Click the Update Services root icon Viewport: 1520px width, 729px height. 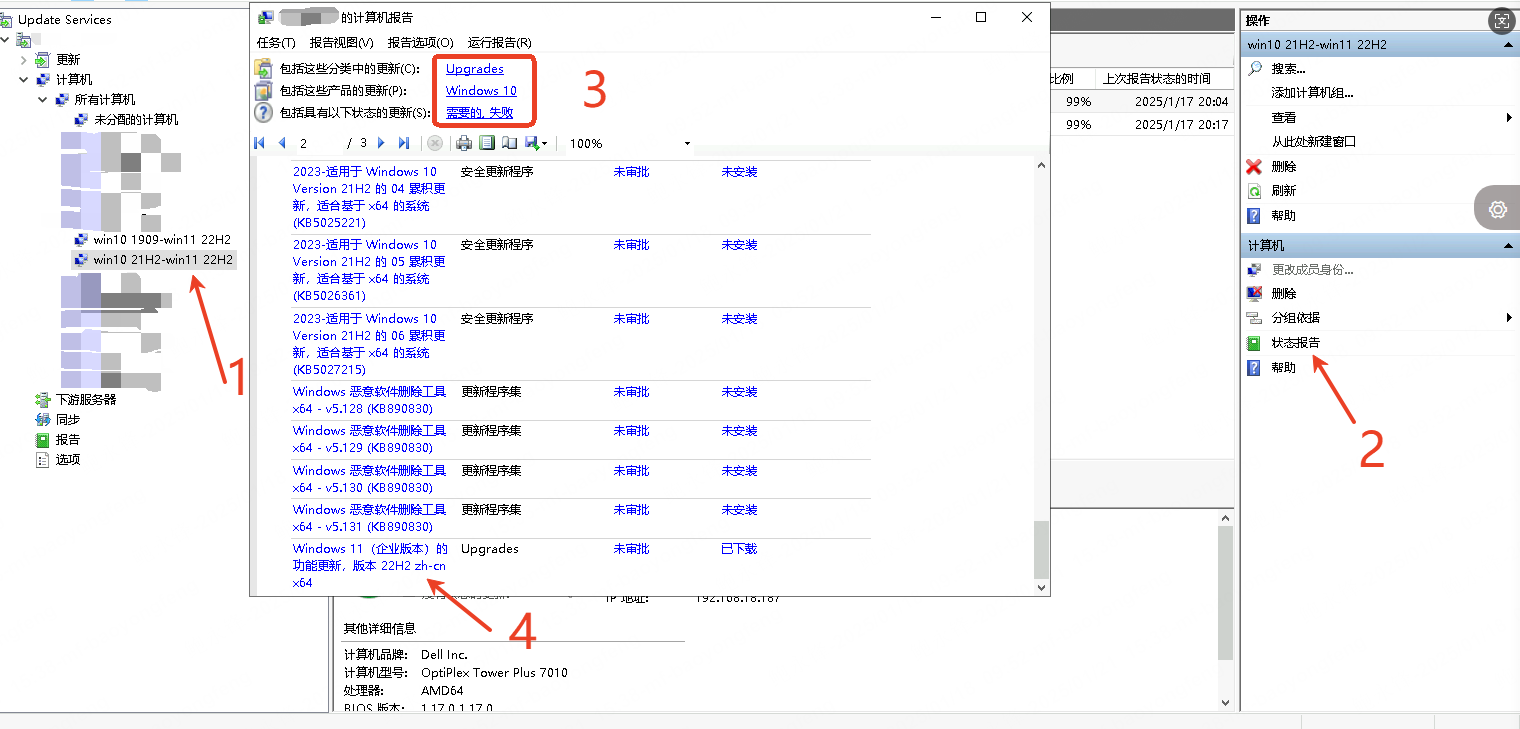(x=8, y=19)
